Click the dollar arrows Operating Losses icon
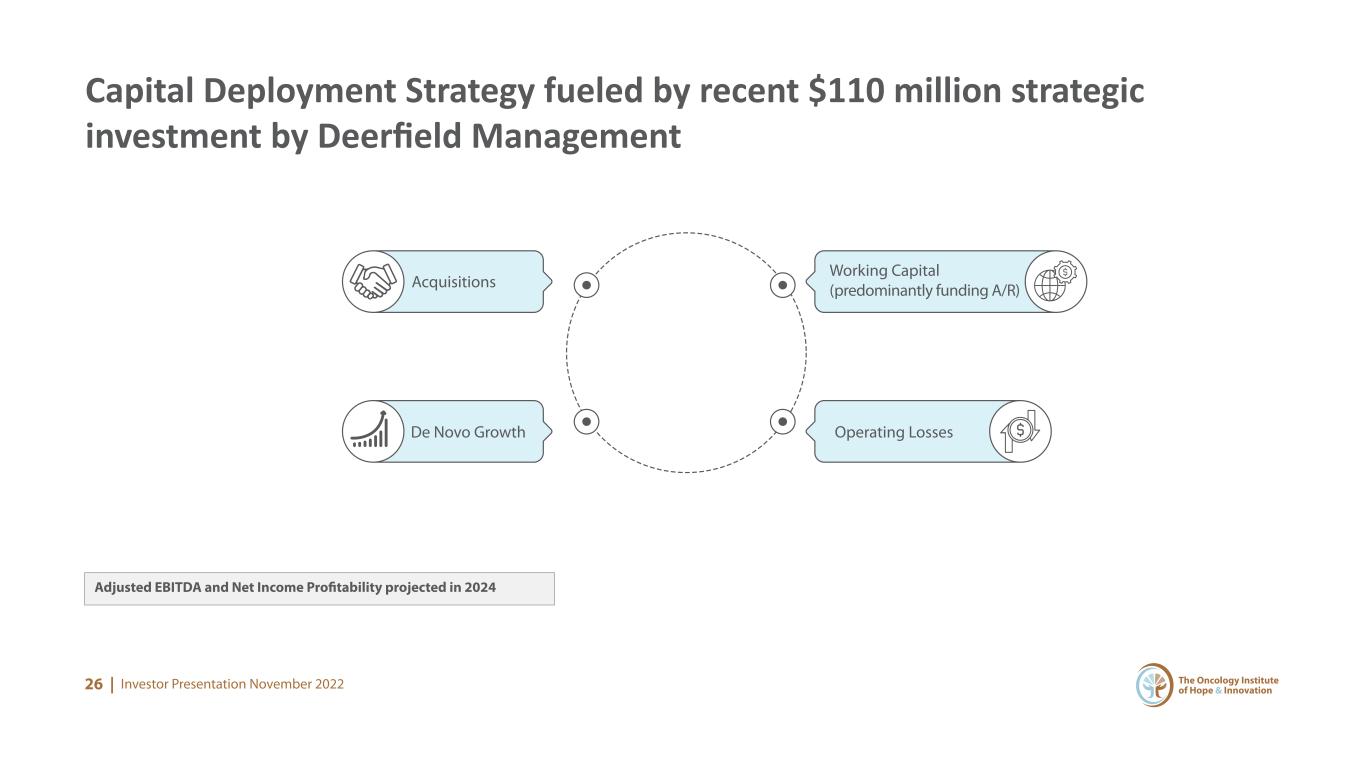The image size is (1365, 768). (1020, 431)
